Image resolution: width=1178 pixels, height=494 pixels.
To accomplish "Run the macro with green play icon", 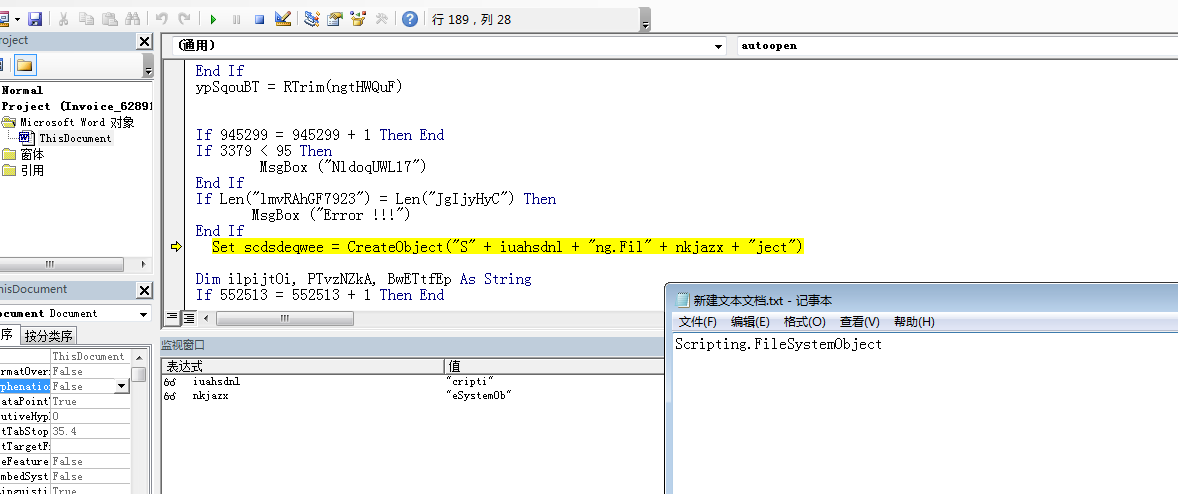I will point(214,20).
